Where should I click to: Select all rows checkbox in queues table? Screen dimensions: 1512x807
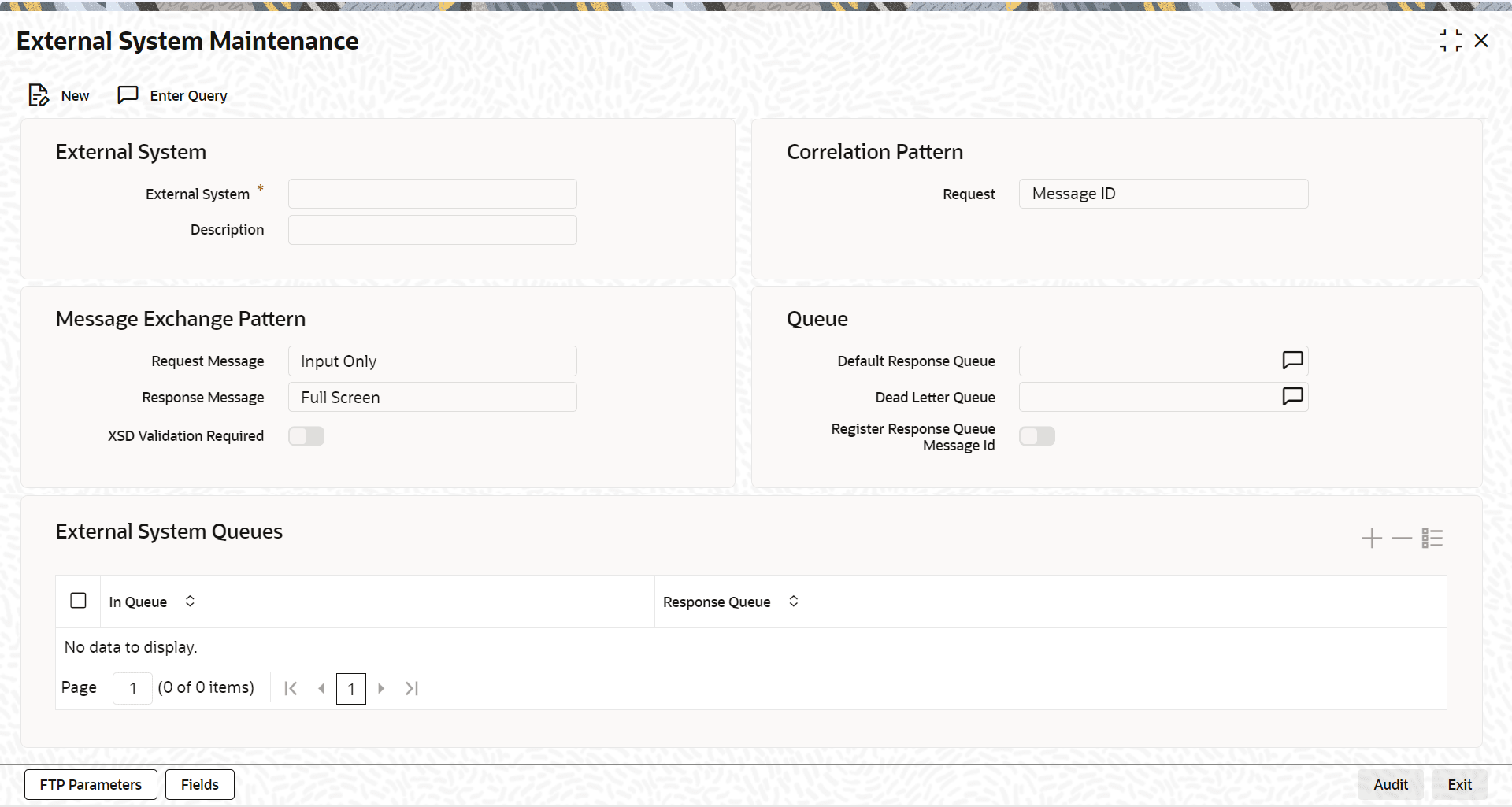coord(78,601)
